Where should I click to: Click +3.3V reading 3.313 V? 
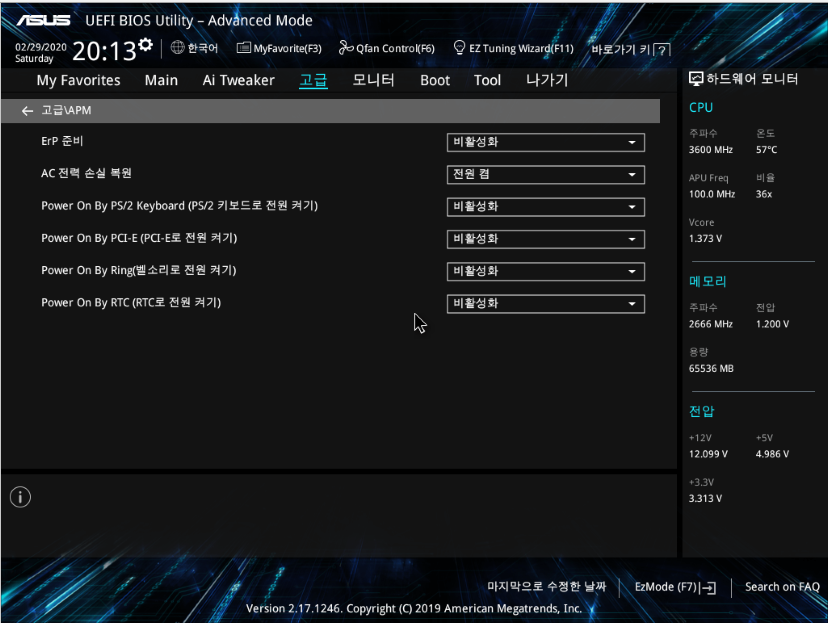tap(705, 498)
